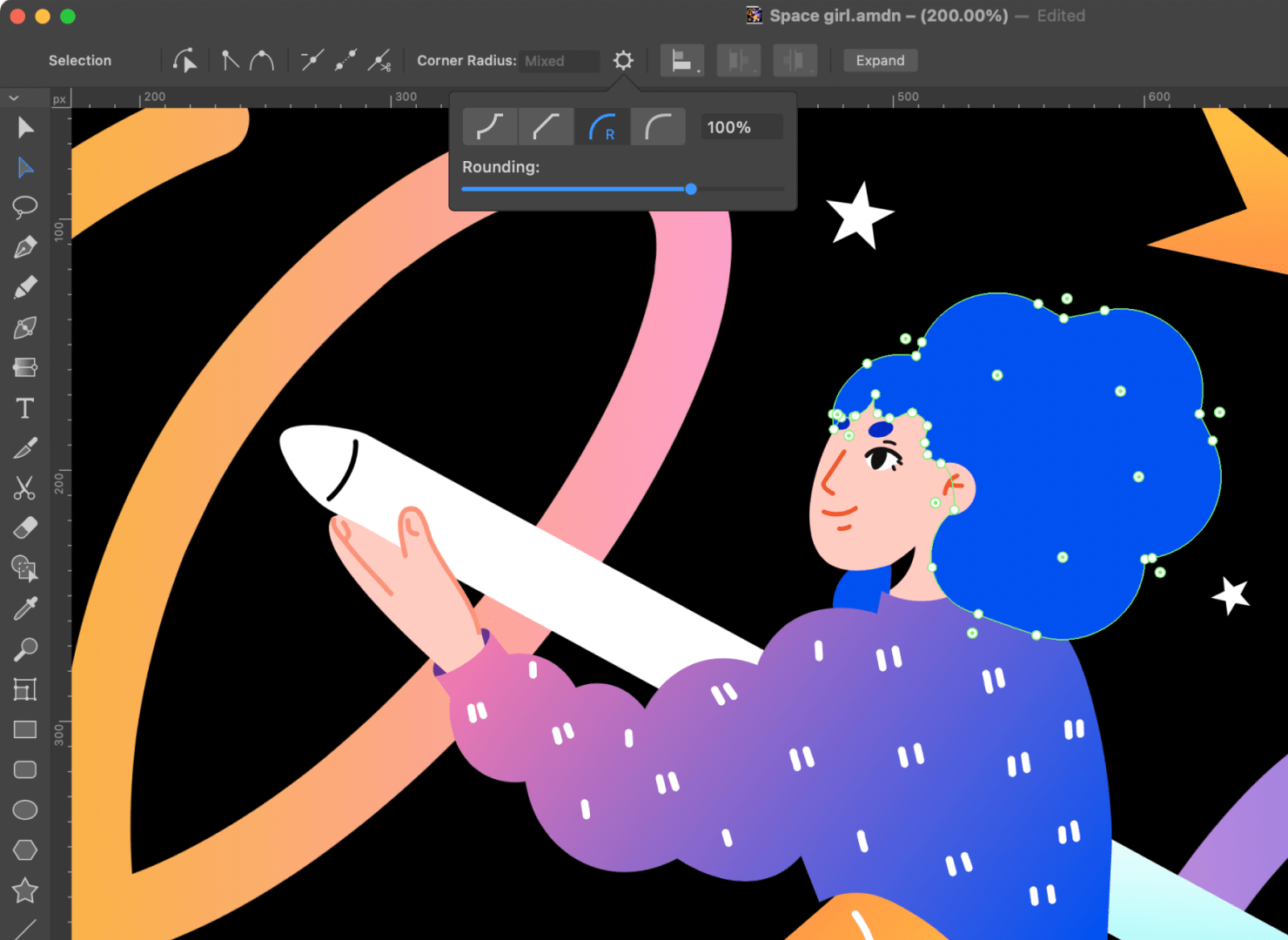
Task: Click the Space girl.amdn window title
Action: pyautogui.click(x=889, y=16)
